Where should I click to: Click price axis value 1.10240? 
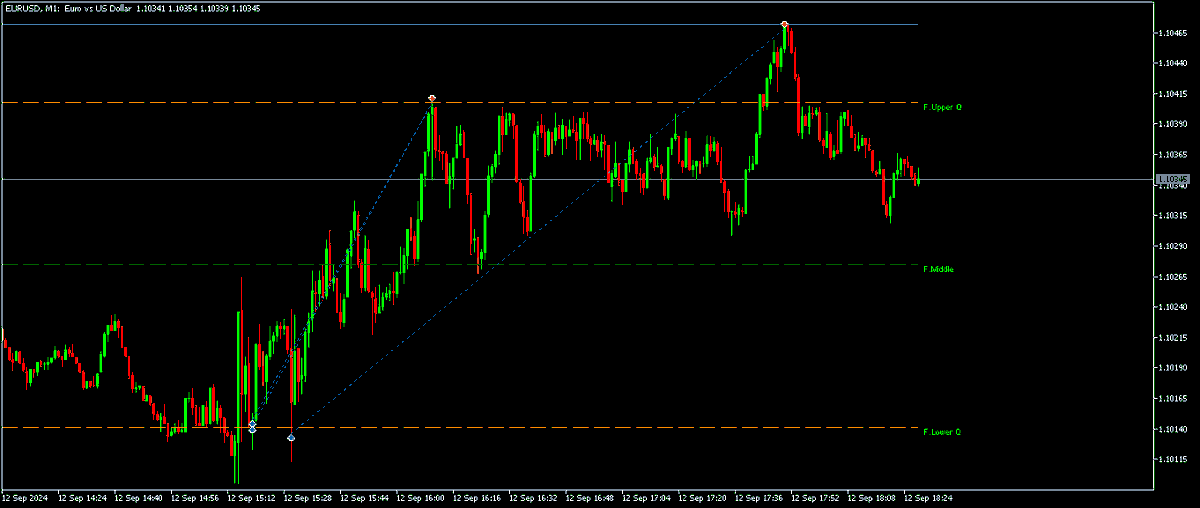[x=1173, y=307]
